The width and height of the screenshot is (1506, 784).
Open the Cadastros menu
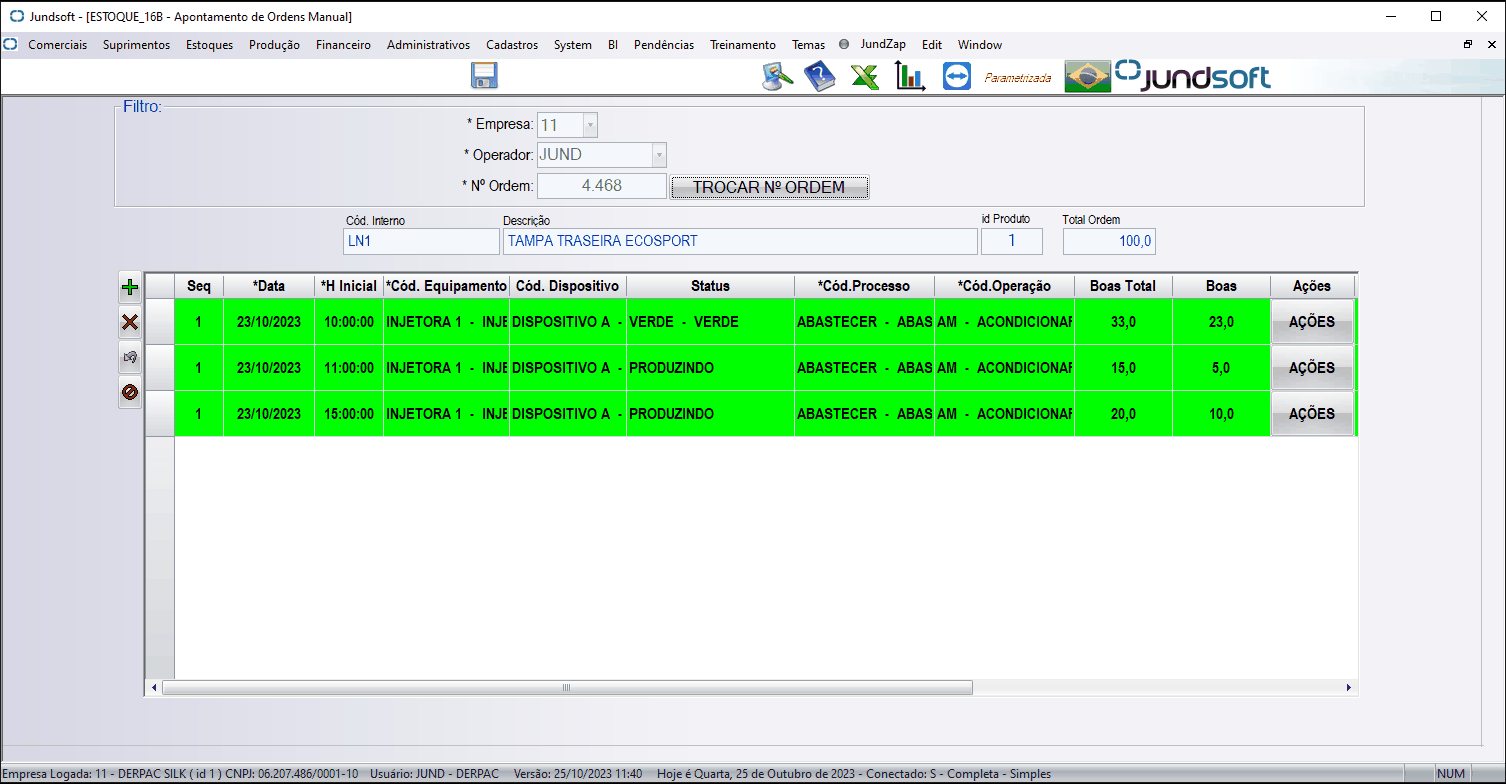(x=512, y=45)
